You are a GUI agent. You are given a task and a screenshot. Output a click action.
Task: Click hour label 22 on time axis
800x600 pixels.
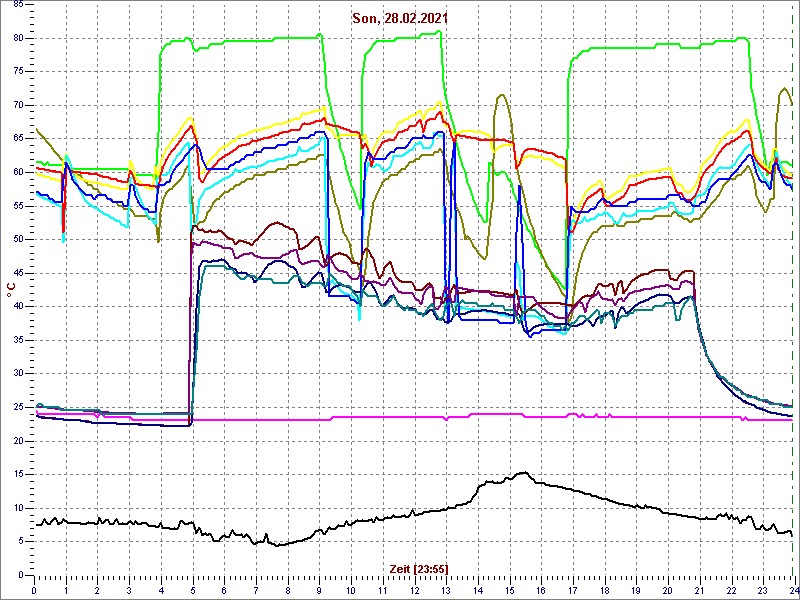tap(732, 589)
